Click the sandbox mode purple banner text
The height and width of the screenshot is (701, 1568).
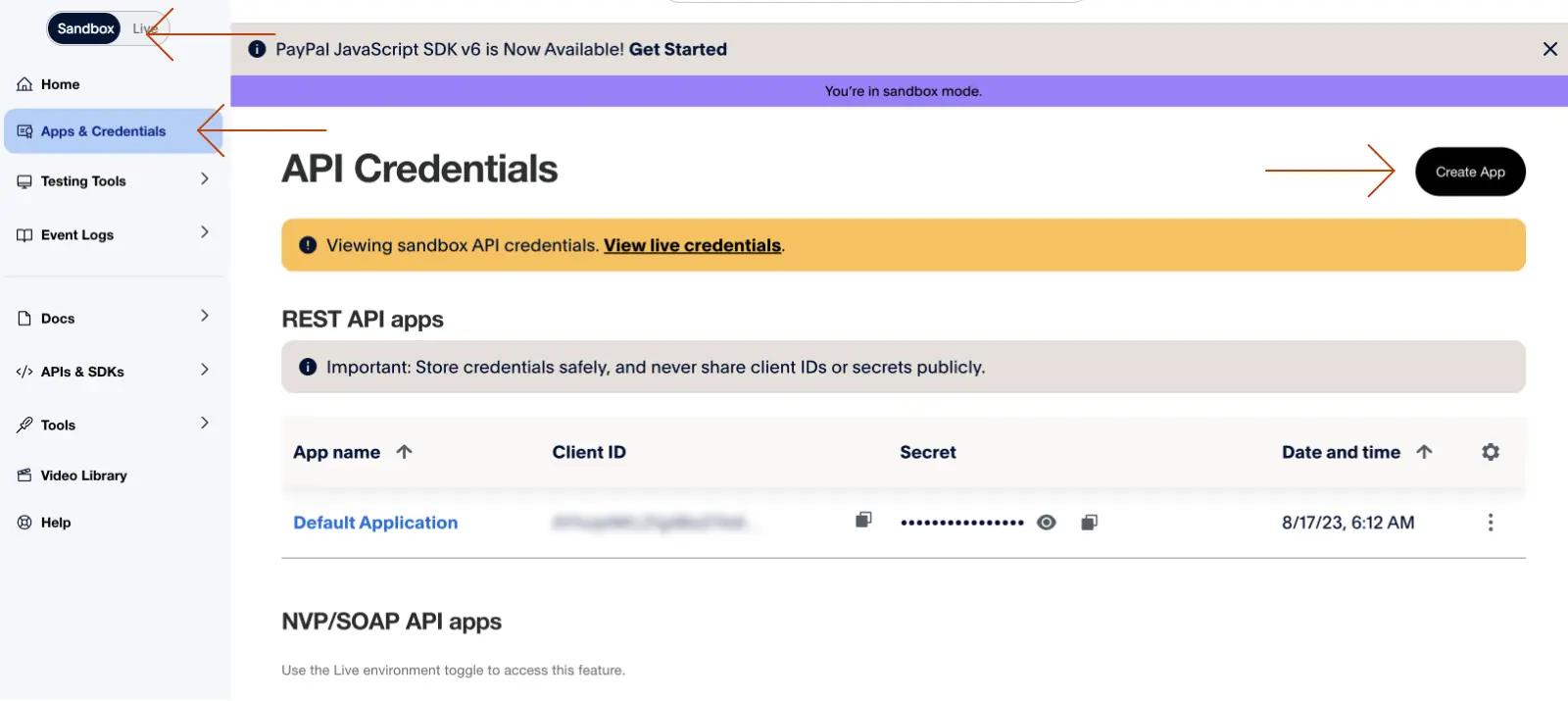click(903, 91)
